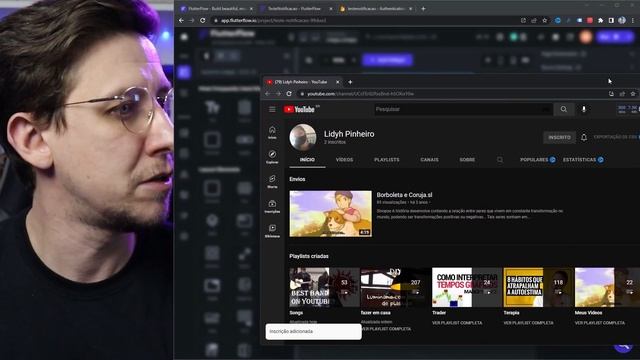Image resolution: width=640 pixels, height=360 pixels.
Task: Open Chrome extensions puzzle icon
Action: click(x=600, y=20)
